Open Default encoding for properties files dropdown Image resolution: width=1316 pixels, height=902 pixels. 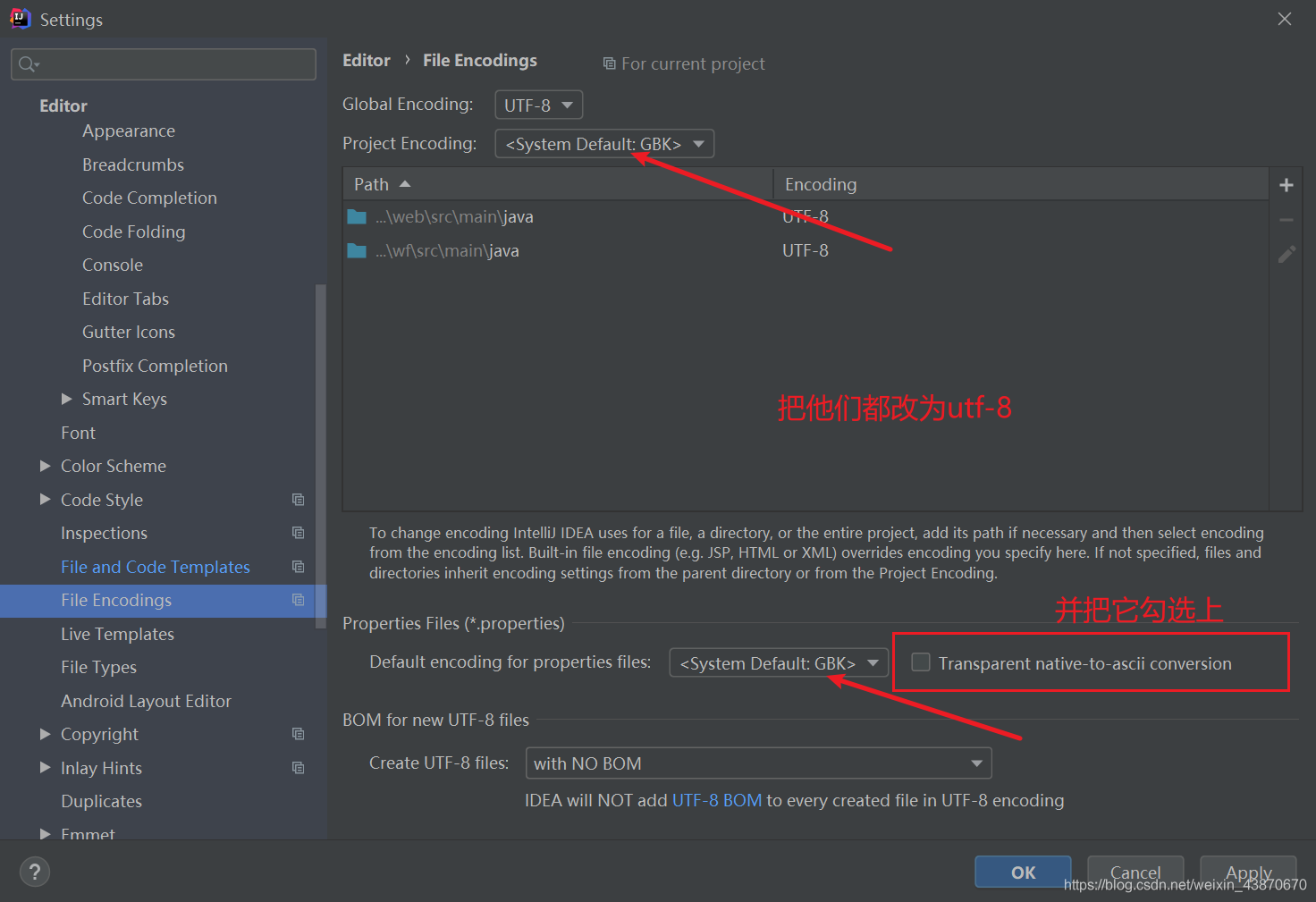779,663
